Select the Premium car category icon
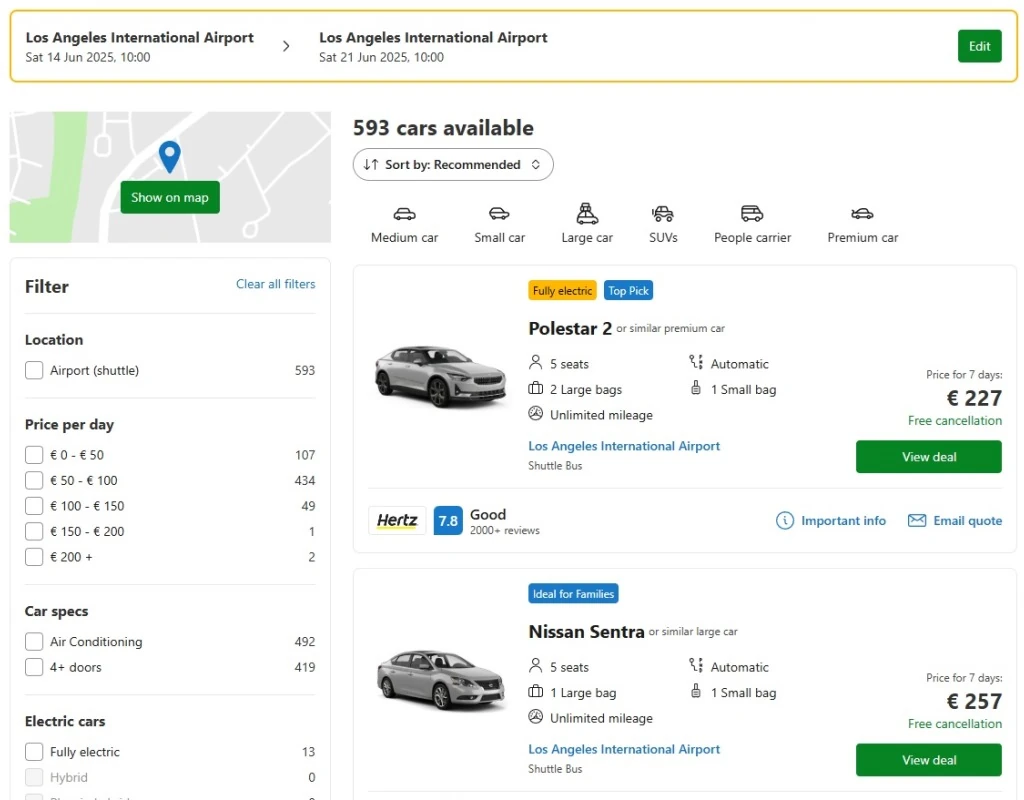The height and width of the screenshot is (800, 1024). pos(861,215)
